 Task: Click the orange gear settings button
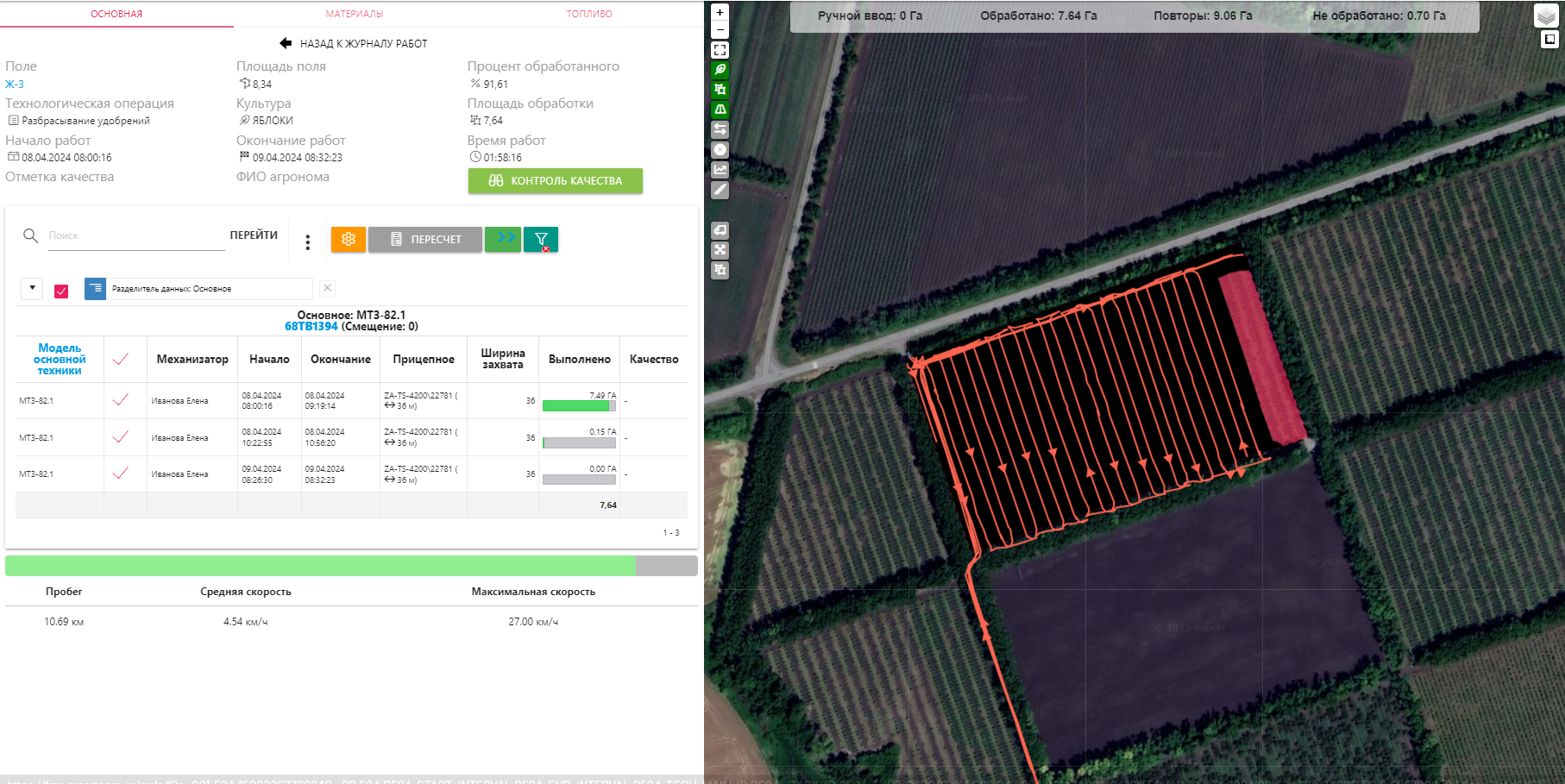tap(349, 240)
